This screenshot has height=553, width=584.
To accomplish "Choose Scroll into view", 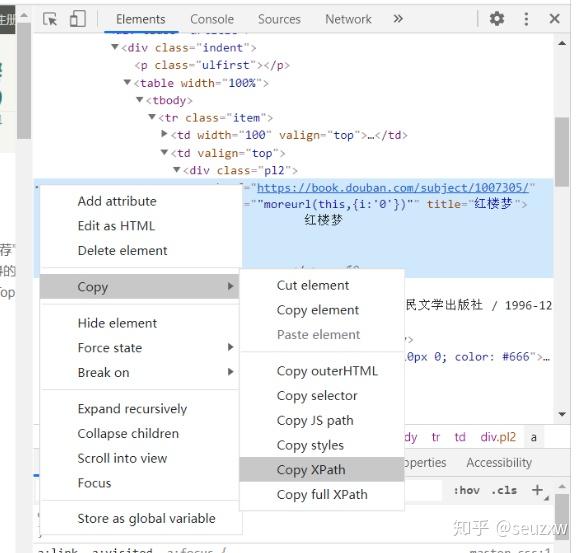I will click(x=122, y=458).
